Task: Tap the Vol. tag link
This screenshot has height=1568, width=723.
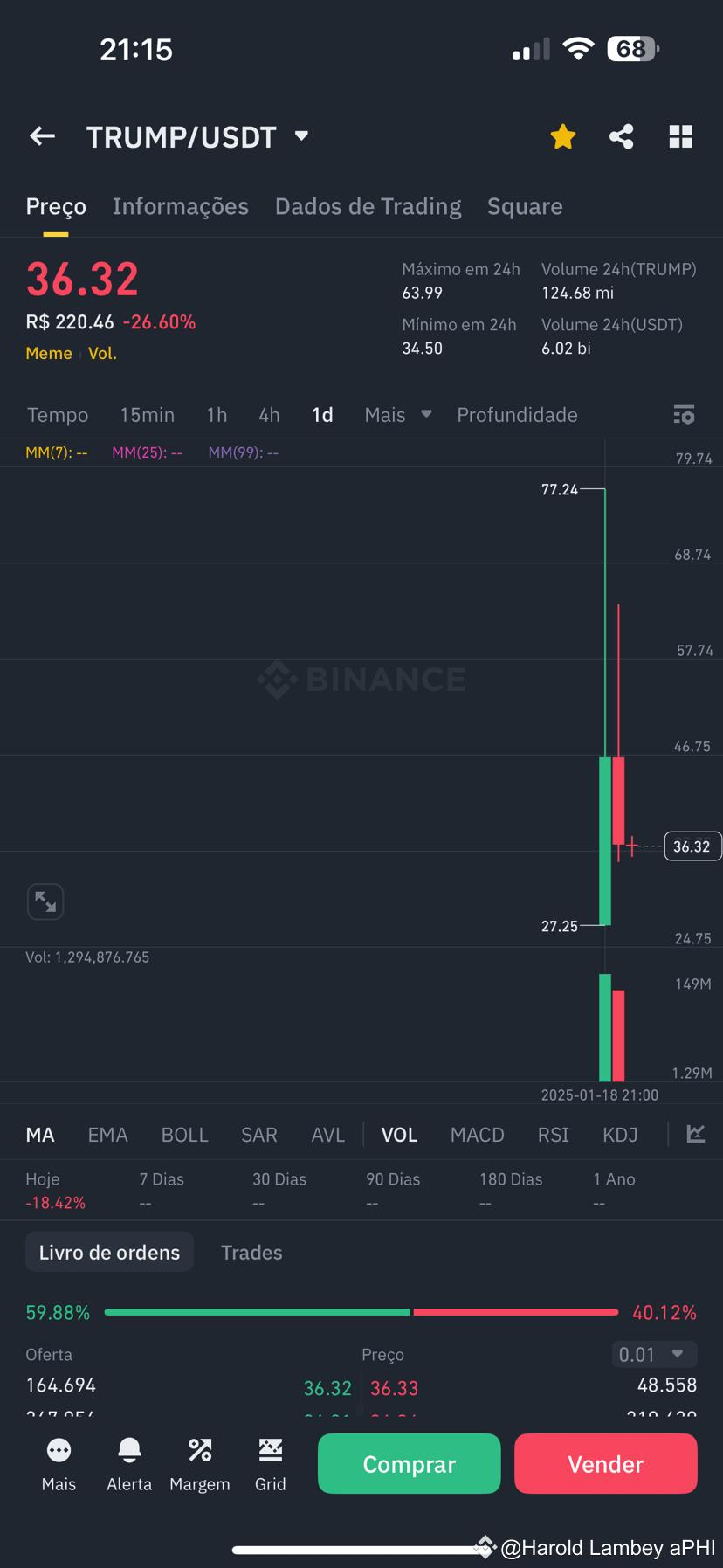Action: (102, 354)
